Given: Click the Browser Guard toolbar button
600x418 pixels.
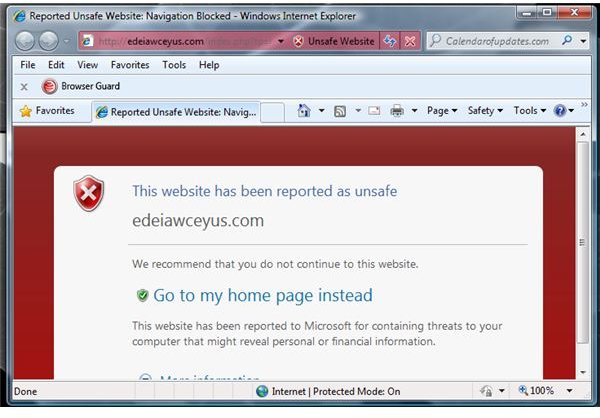Looking at the screenshot, I should pyautogui.click(x=81, y=86).
